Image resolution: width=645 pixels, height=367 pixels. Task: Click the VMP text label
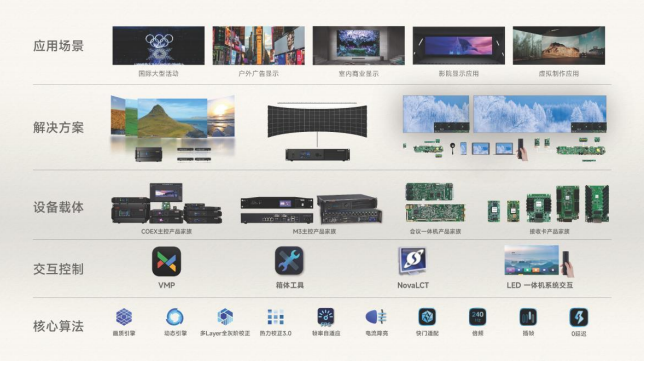tap(167, 285)
